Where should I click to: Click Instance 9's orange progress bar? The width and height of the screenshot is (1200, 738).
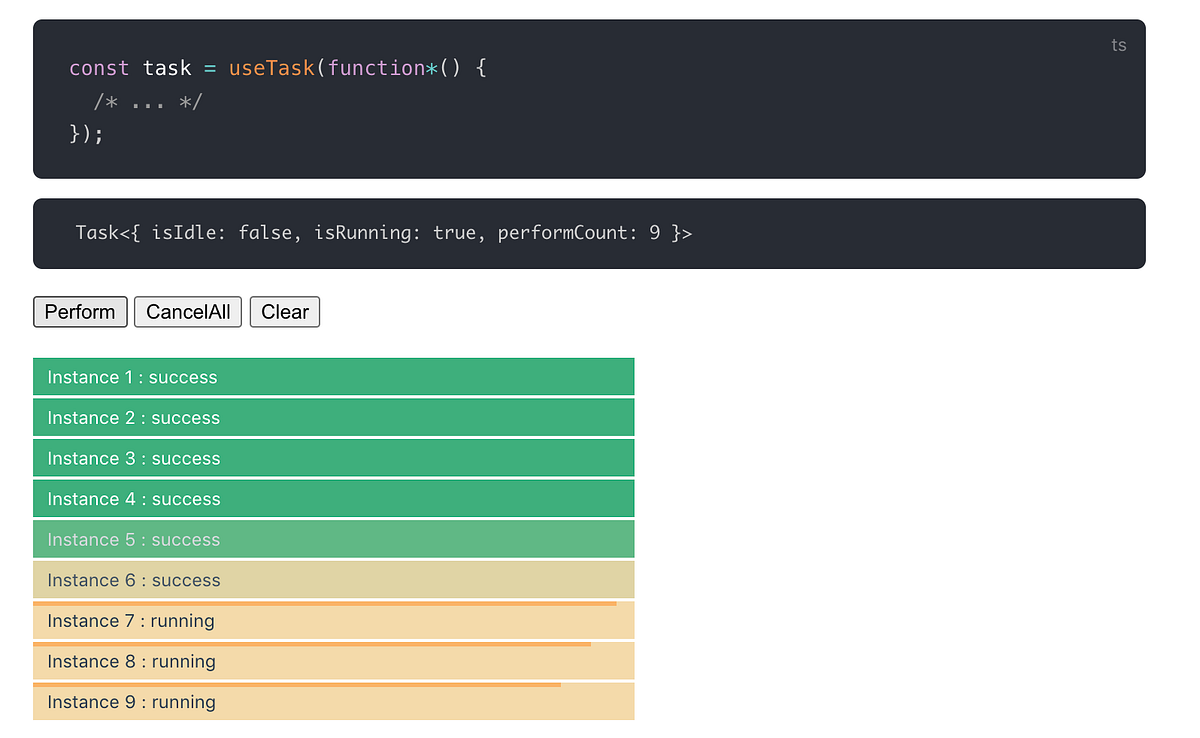(x=295, y=685)
